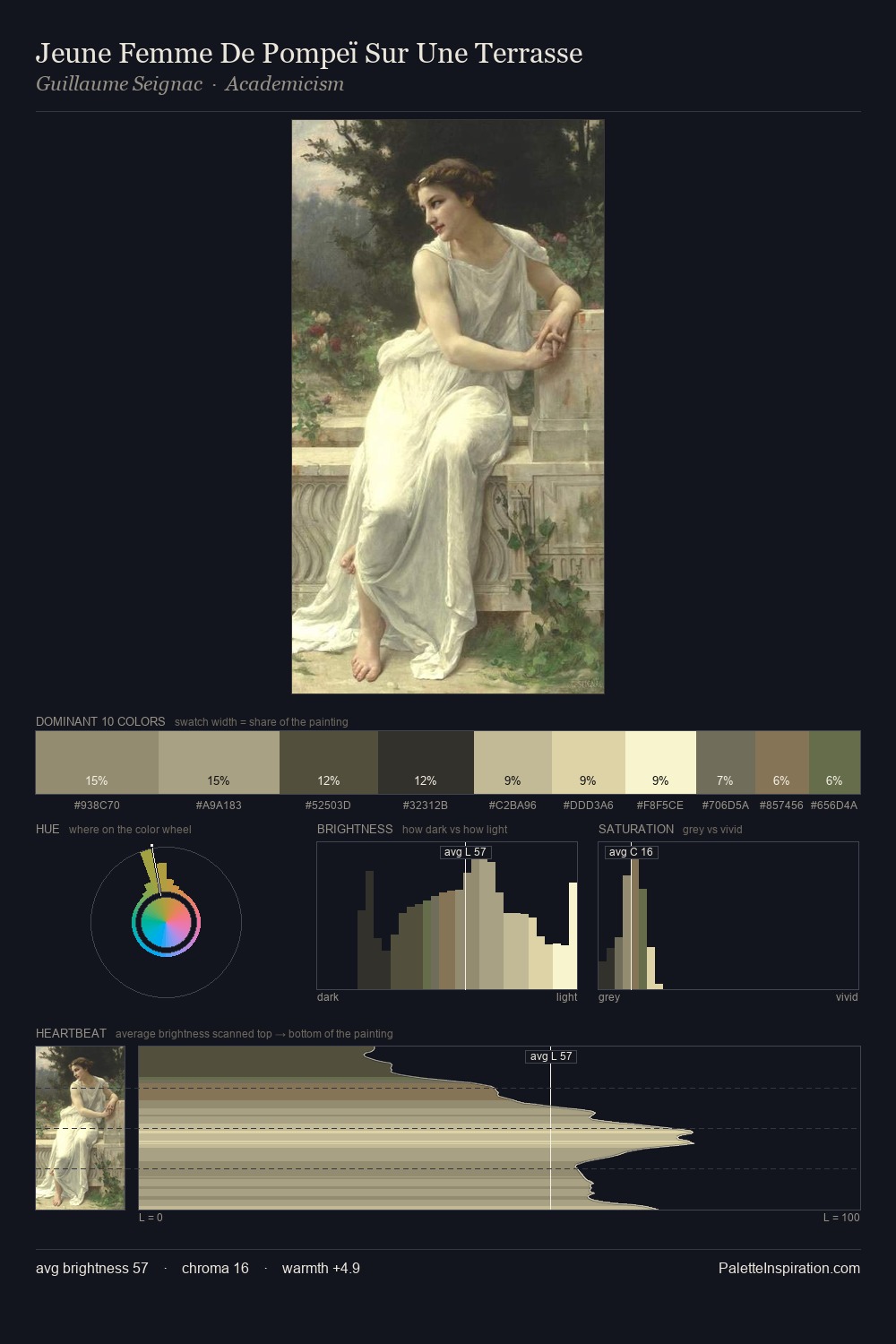Pick the brown #857456 swatch

[782, 762]
